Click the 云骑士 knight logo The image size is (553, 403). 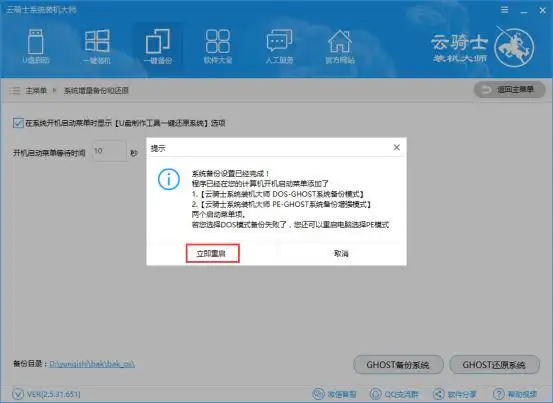(514, 47)
